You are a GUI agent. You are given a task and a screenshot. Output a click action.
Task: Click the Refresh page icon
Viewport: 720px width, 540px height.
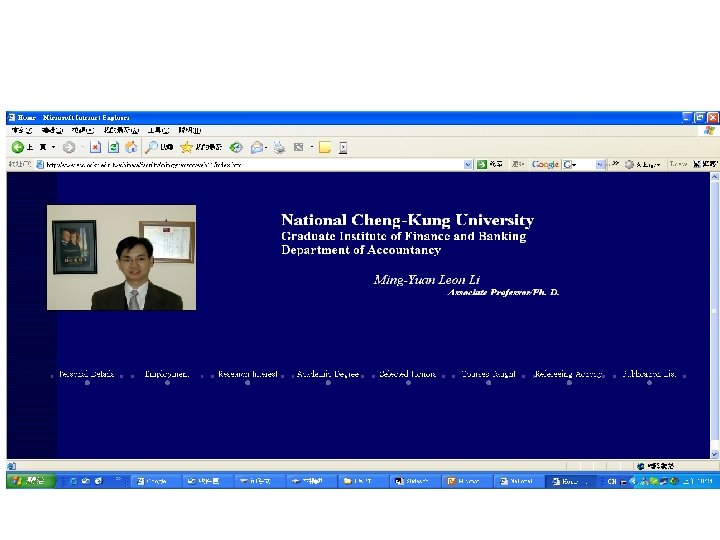click(113, 147)
